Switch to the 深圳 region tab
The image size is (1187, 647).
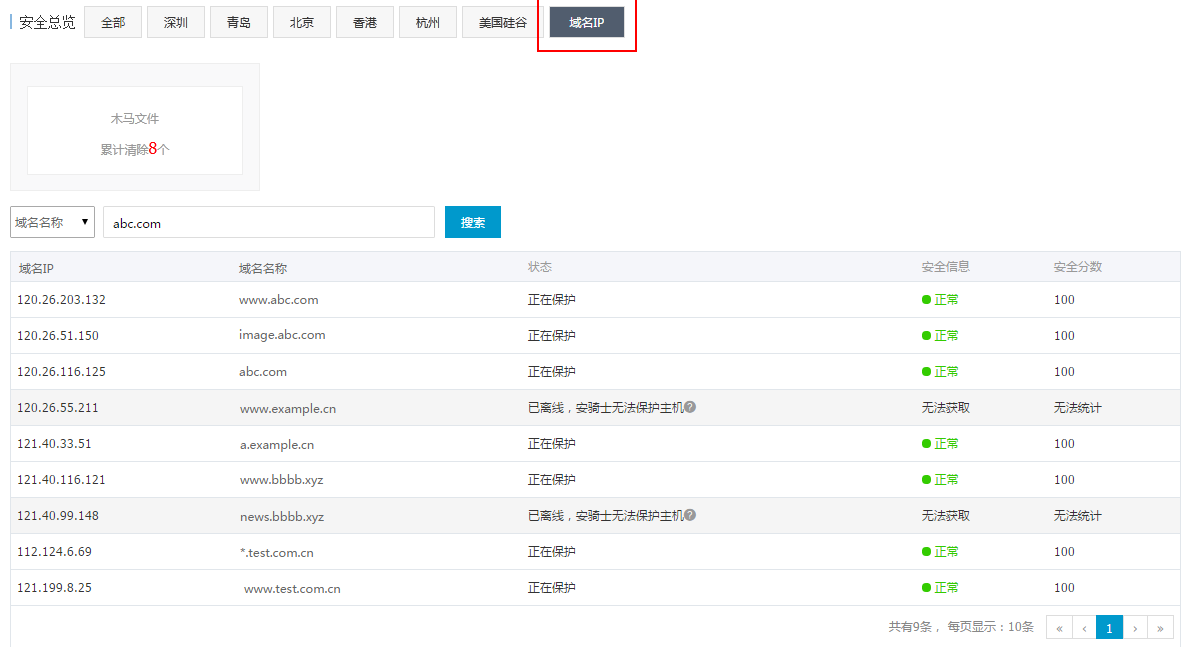[176, 22]
